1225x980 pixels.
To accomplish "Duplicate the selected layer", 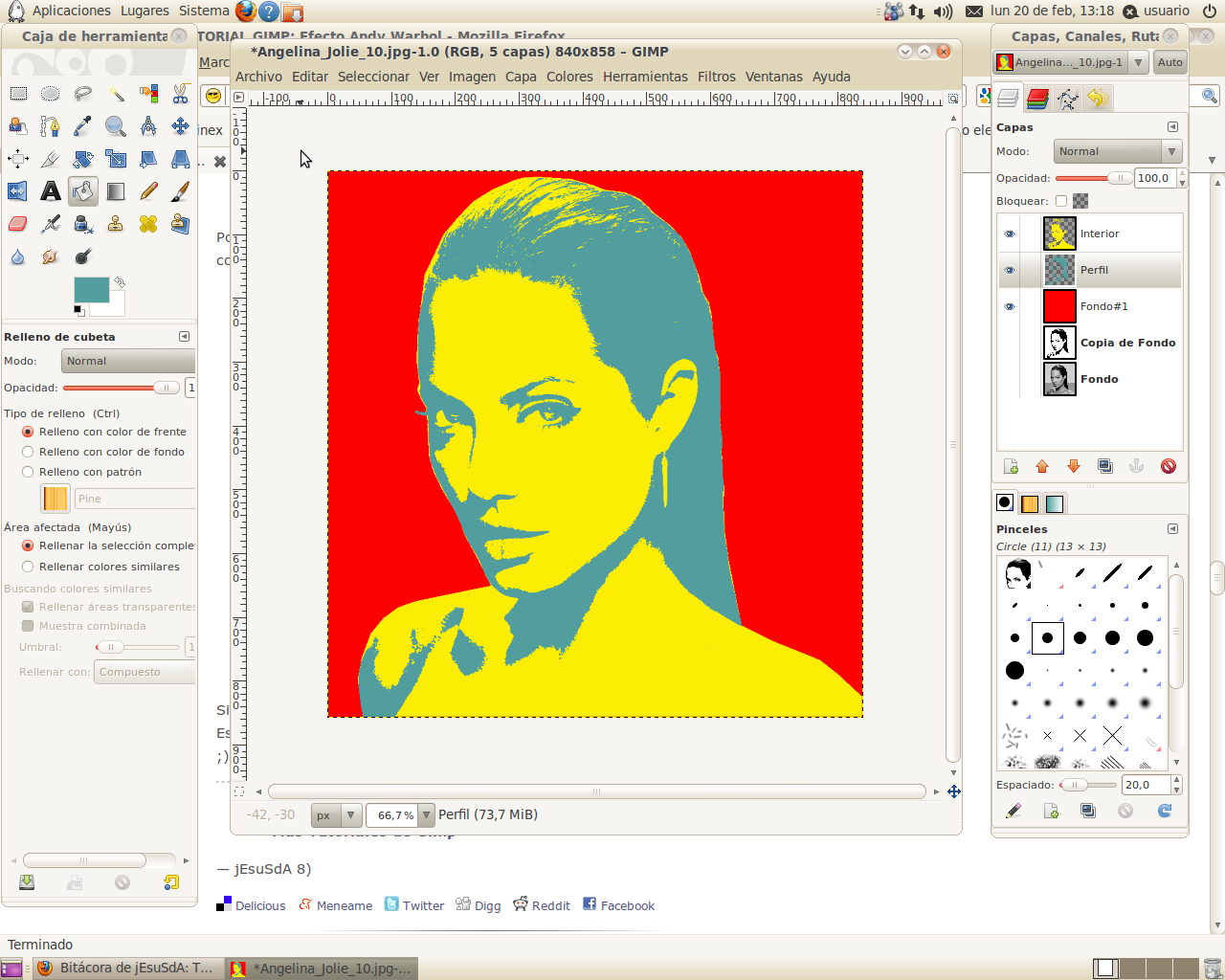I will (x=1105, y=466).
